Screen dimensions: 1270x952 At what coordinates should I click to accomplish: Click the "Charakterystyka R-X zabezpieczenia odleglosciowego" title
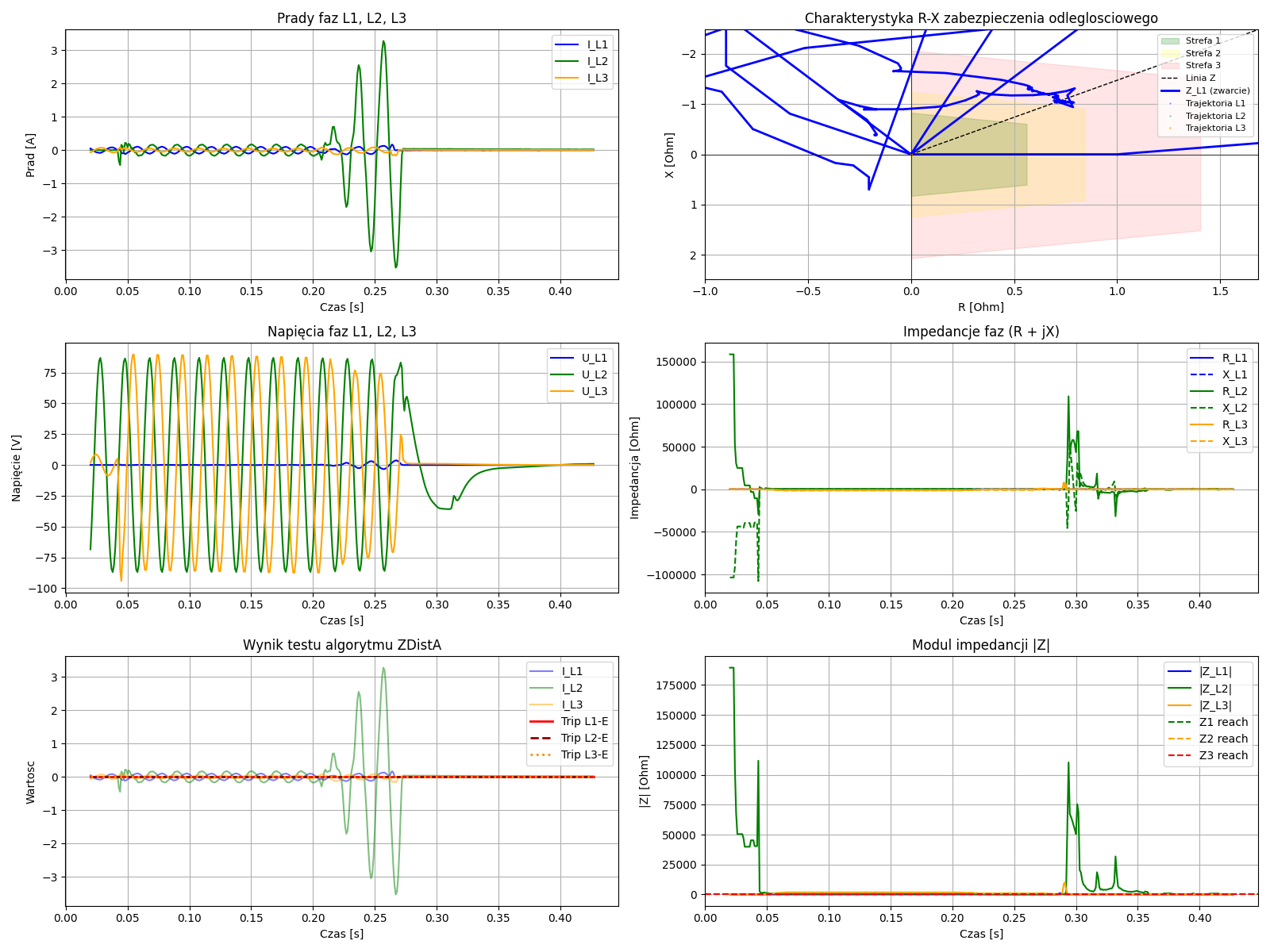click(x=981, y=18)
